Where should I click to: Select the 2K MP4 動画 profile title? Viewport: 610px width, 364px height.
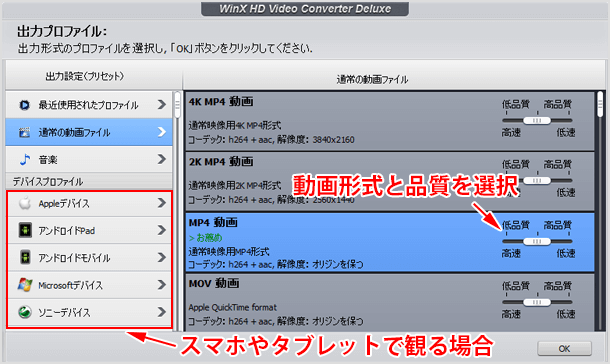[221, 161]
